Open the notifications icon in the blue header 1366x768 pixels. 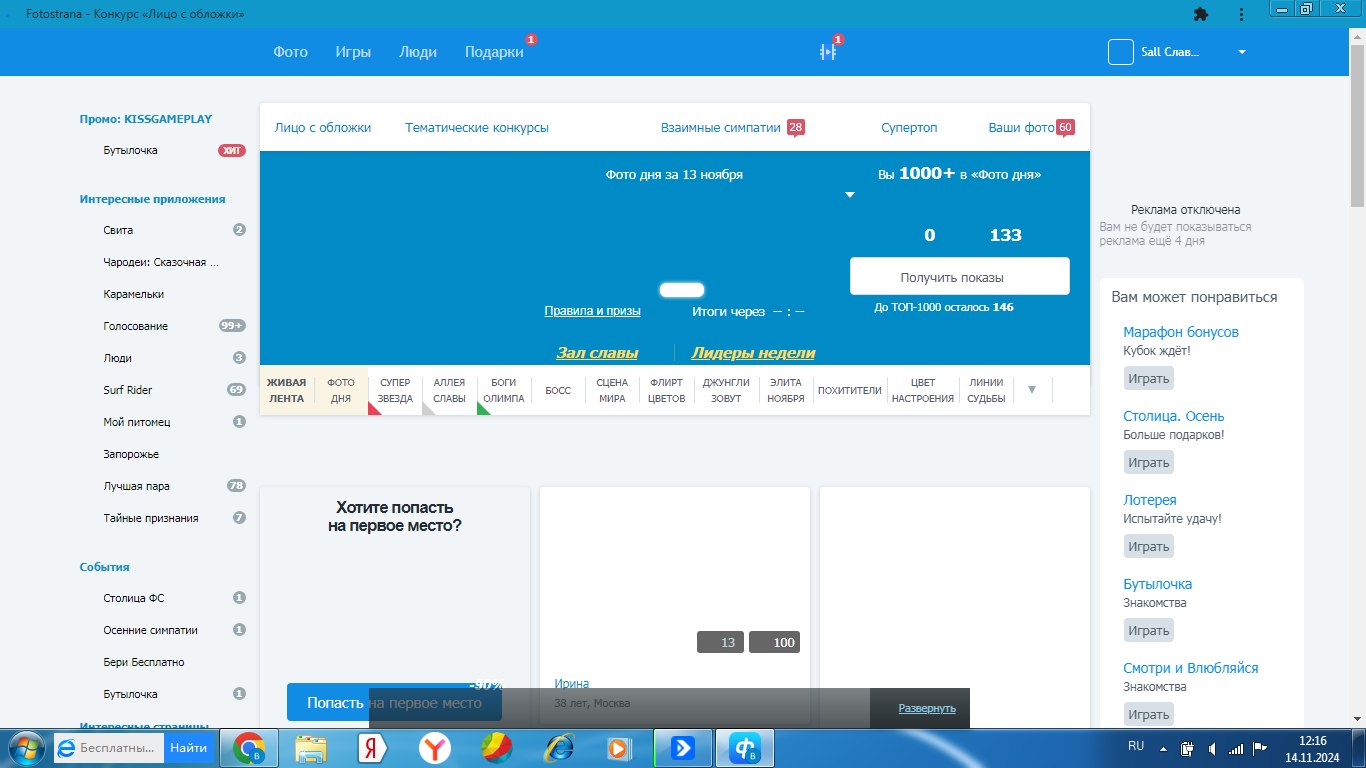827,52
